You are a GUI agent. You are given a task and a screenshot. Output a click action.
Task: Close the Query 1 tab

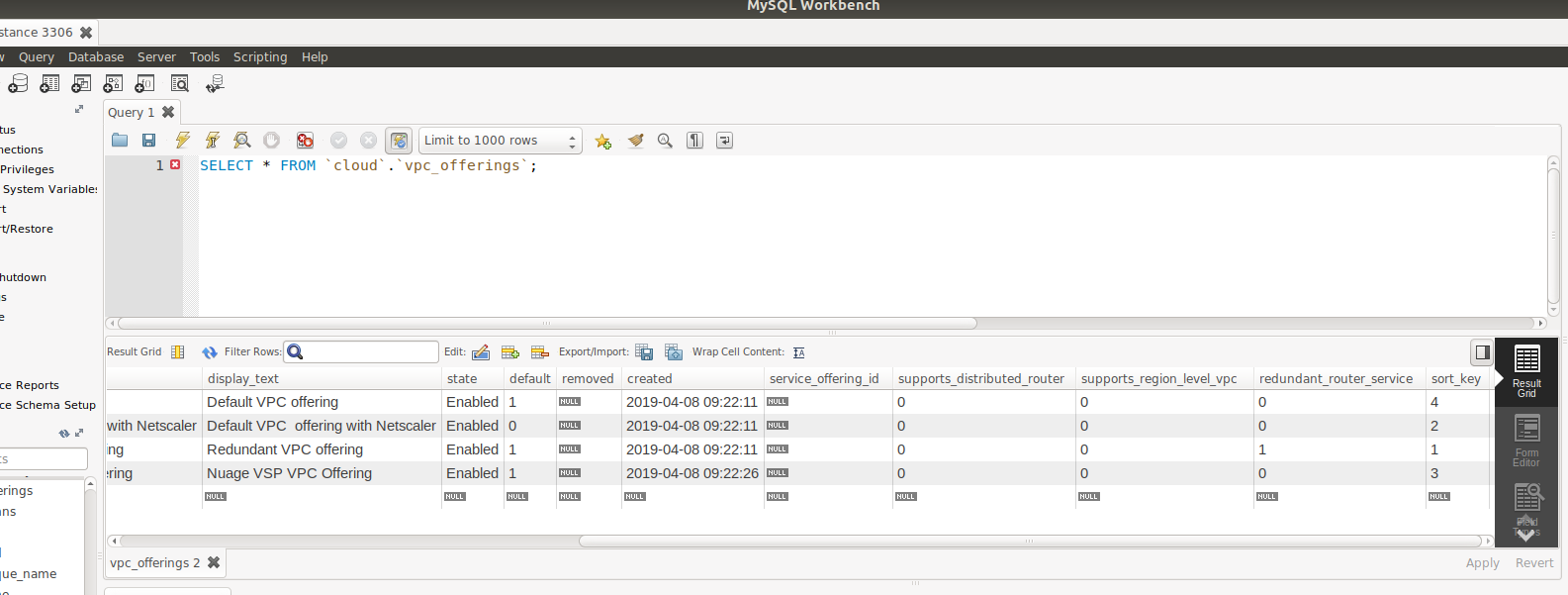tap(168, 112)
